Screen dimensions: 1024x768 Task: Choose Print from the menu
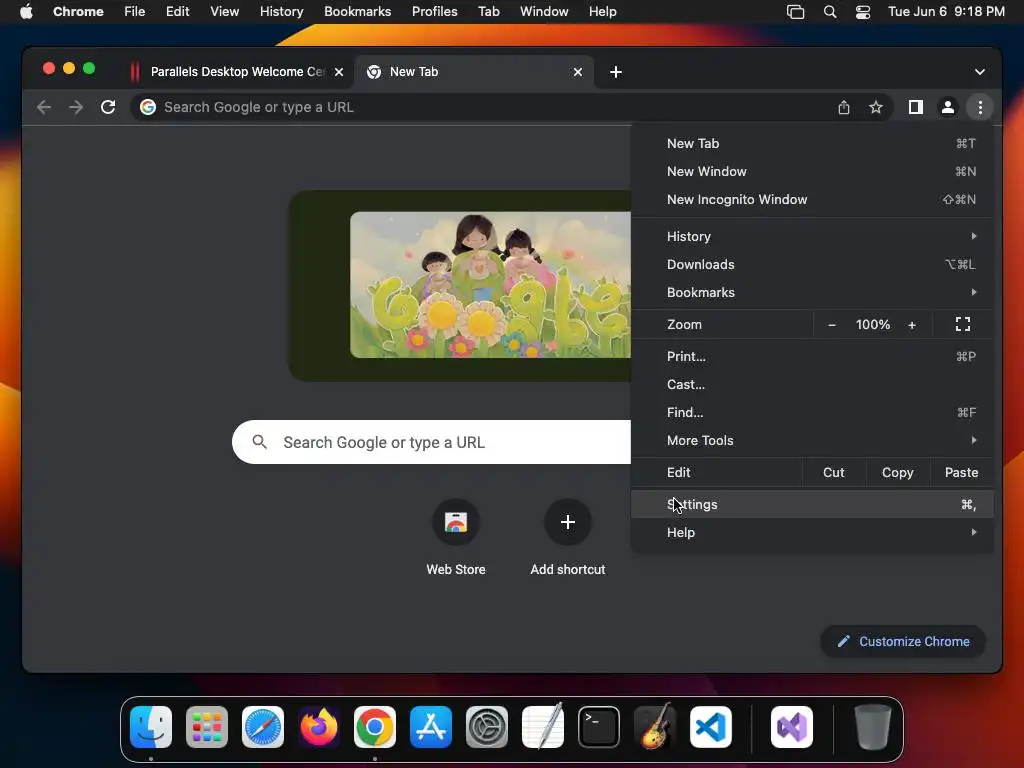point(812,357)
